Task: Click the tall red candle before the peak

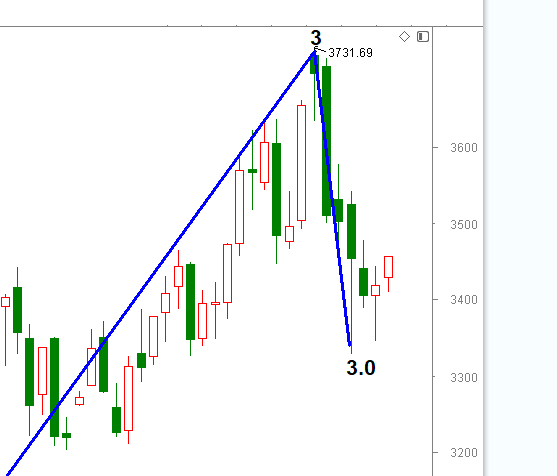Action: click(302, 163)
